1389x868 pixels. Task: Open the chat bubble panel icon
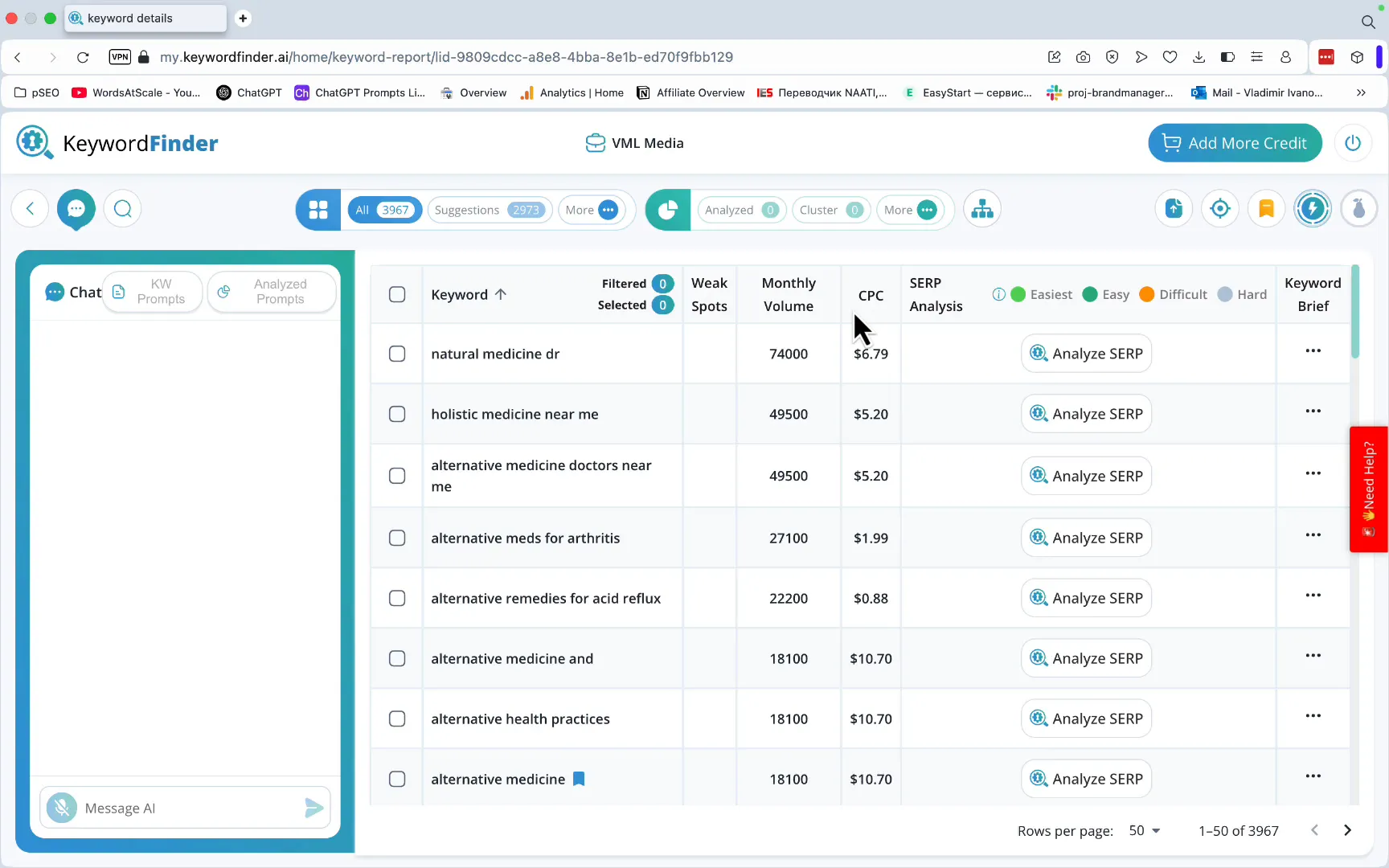pos(76,209)
